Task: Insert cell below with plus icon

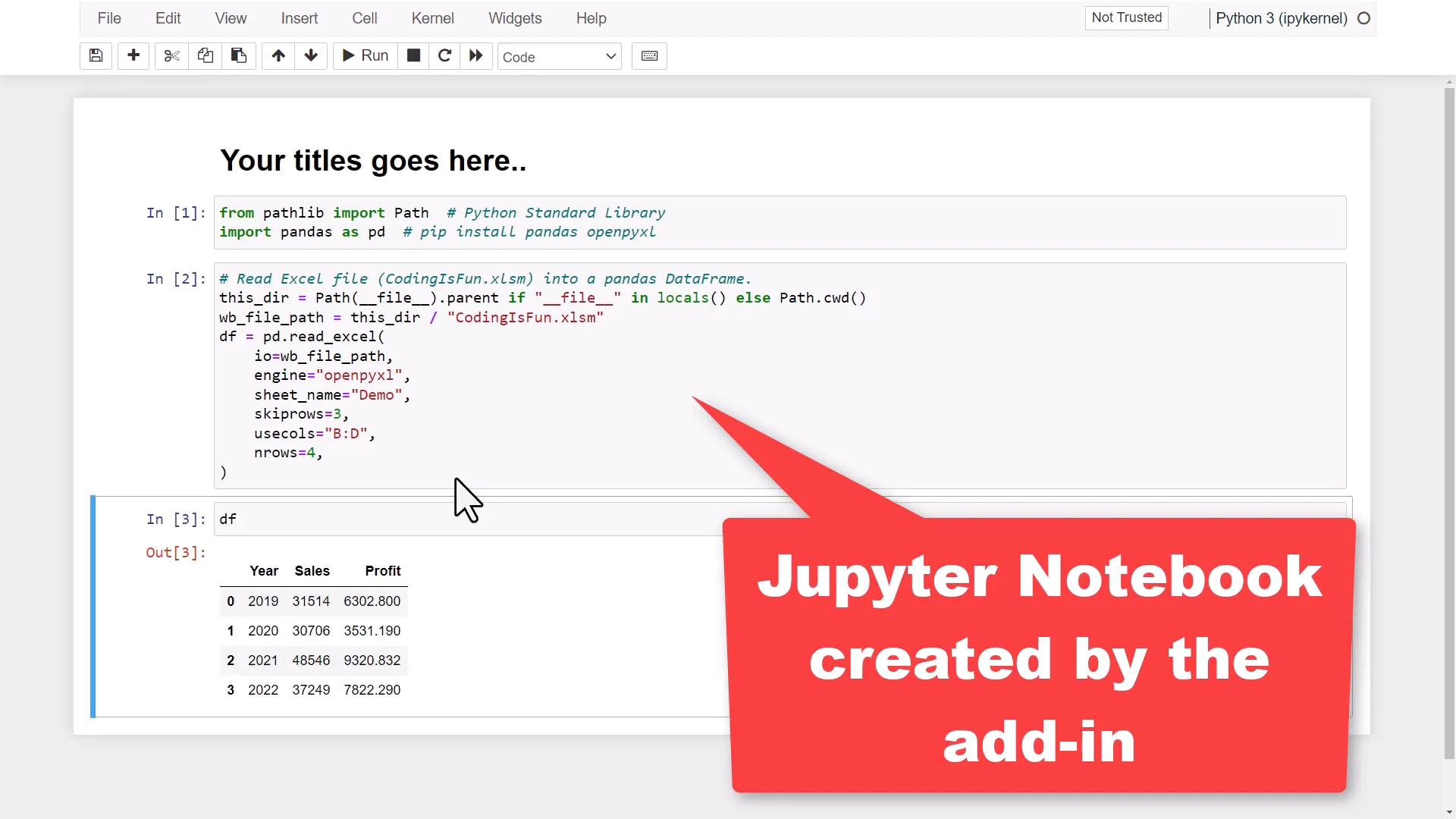Action: tap(133, 55)
